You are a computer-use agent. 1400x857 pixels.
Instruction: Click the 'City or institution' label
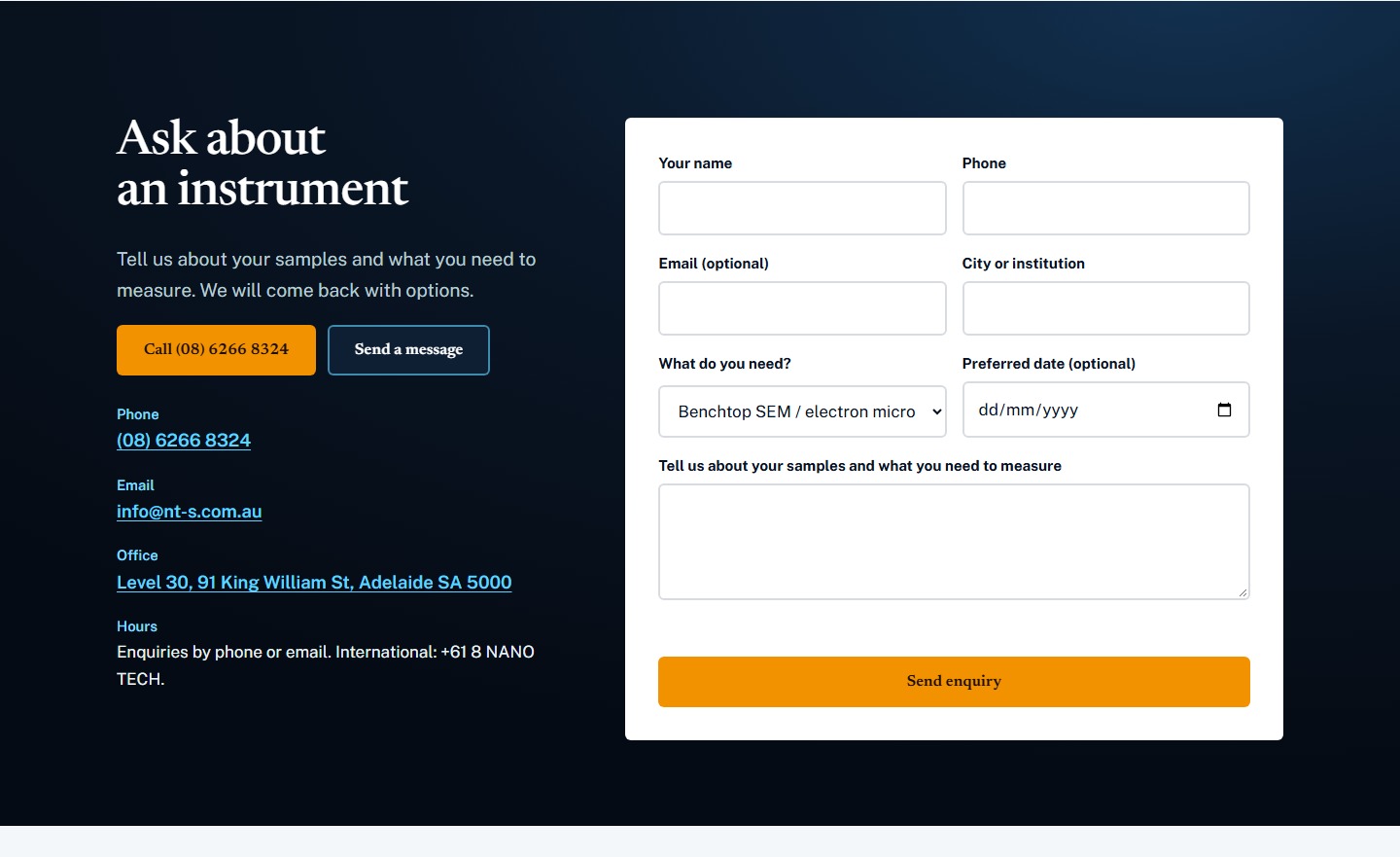[1024, 264]
